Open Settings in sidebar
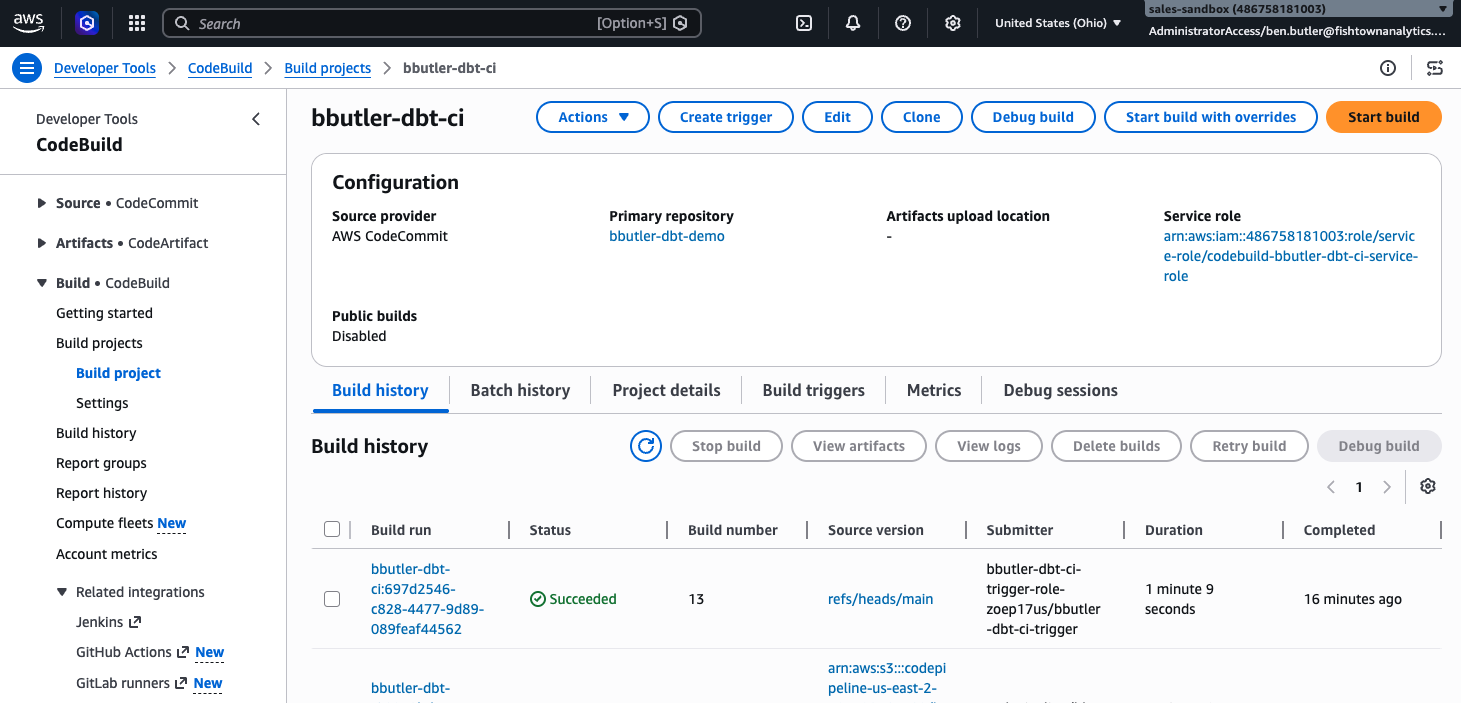1461x703 pixels. (x=102, y=403)
